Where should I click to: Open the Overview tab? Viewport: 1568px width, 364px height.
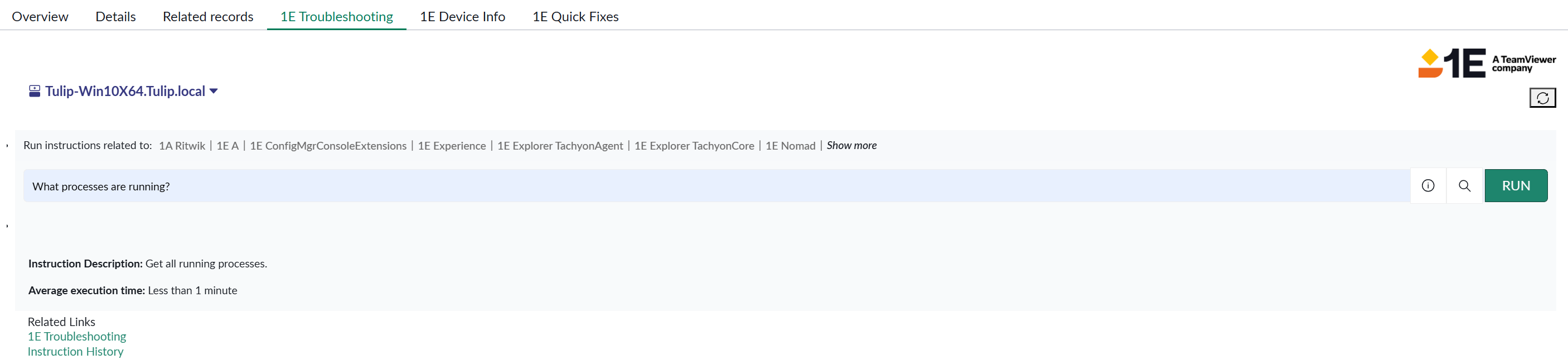[40, 16]
